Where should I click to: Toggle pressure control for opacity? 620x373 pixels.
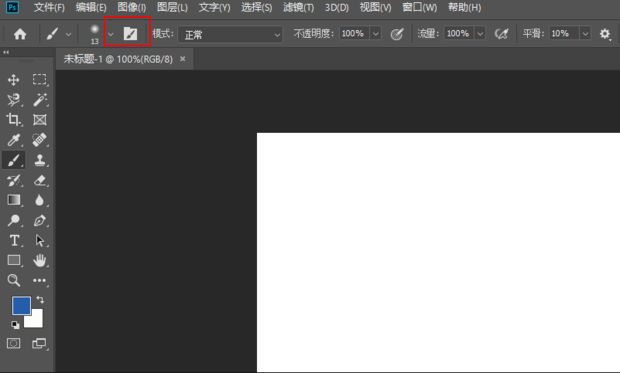tap(397, 34)
